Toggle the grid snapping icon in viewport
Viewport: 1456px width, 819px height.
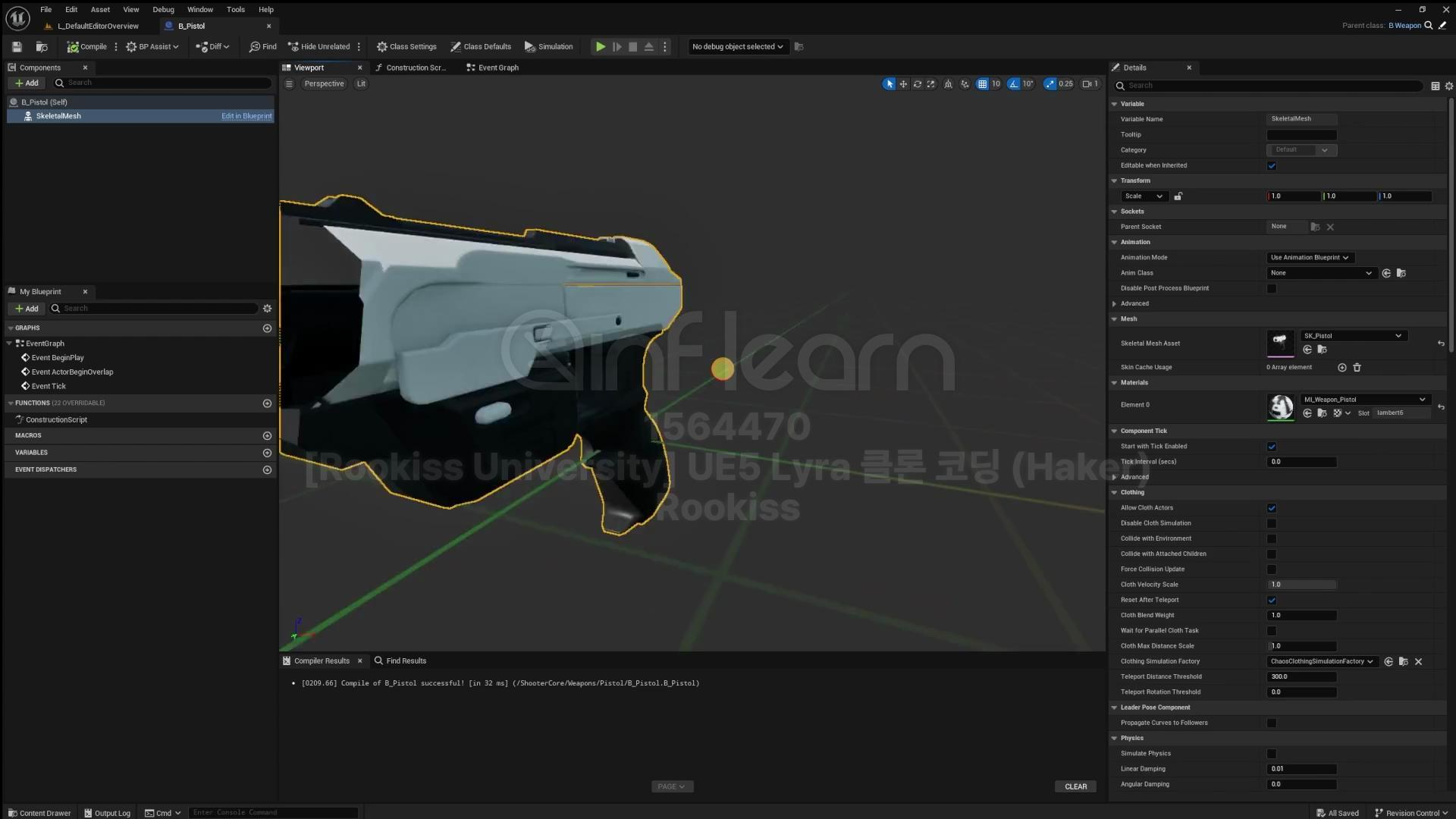tap(982, 84)
